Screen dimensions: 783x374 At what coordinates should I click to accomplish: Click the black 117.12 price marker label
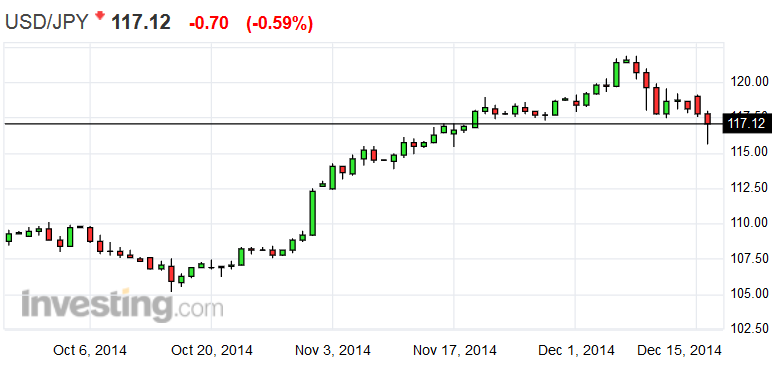(747, 123)
